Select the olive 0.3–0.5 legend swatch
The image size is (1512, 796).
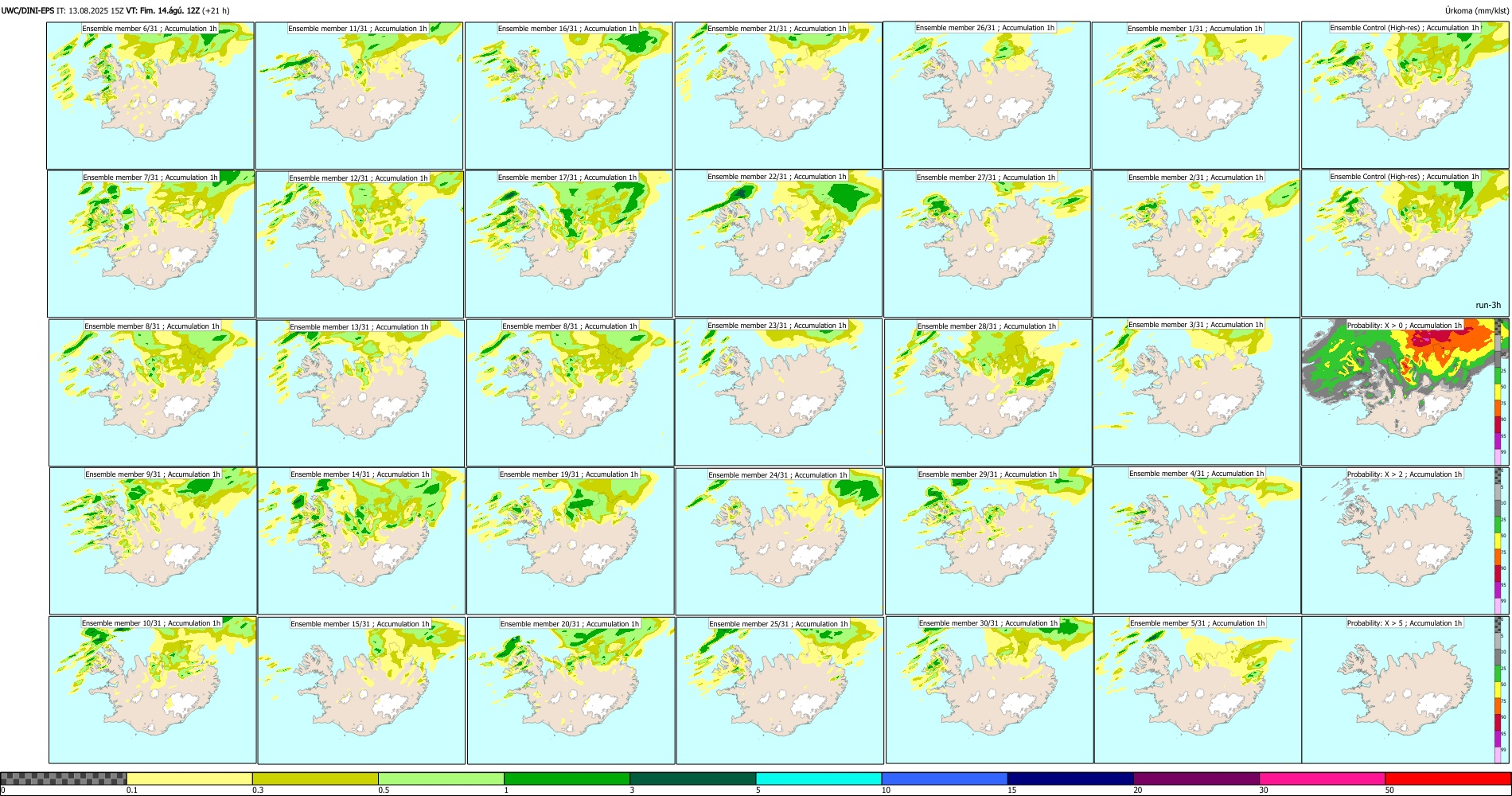(315, 778)
